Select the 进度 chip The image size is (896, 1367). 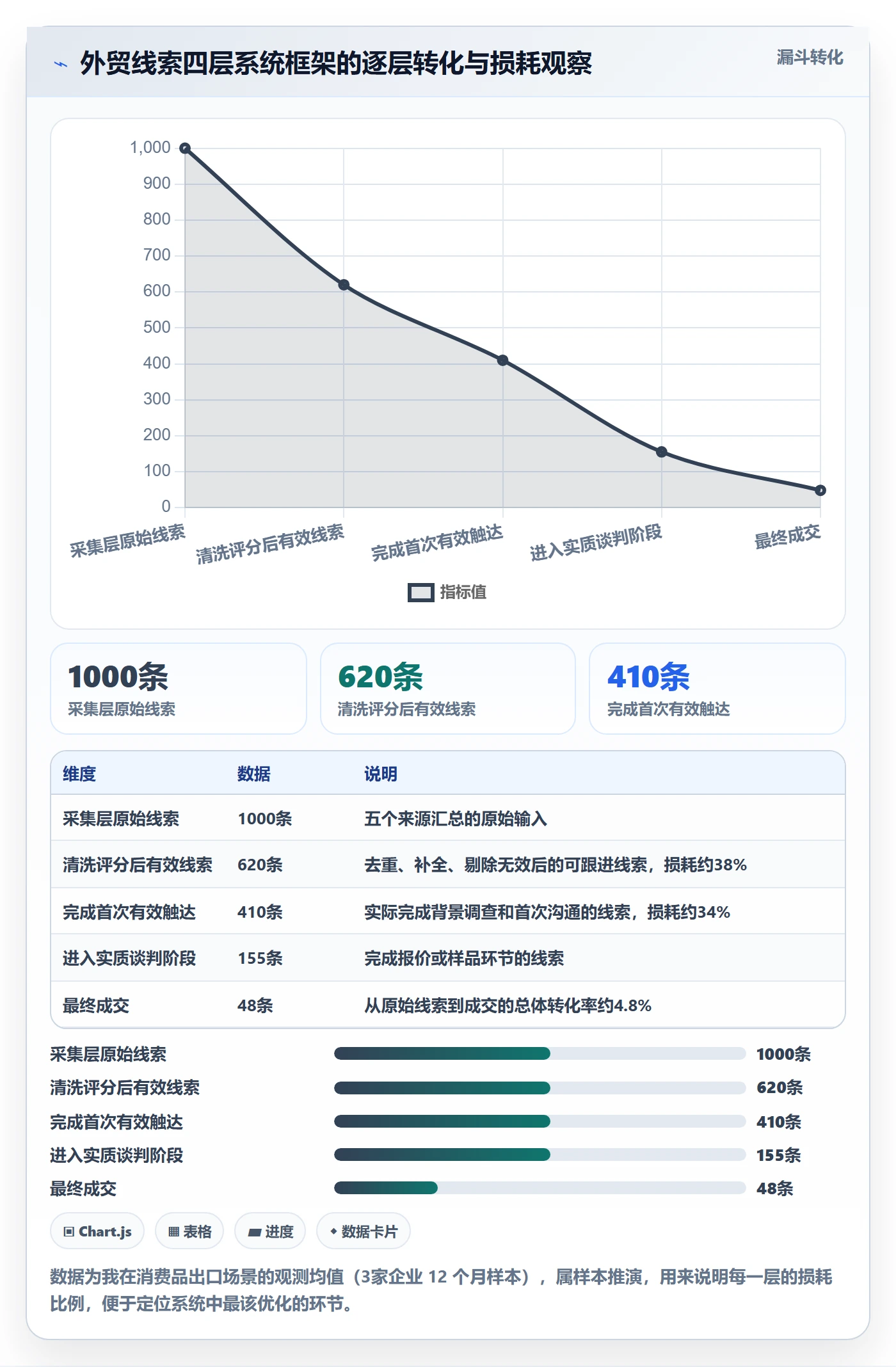point(270,1231)
